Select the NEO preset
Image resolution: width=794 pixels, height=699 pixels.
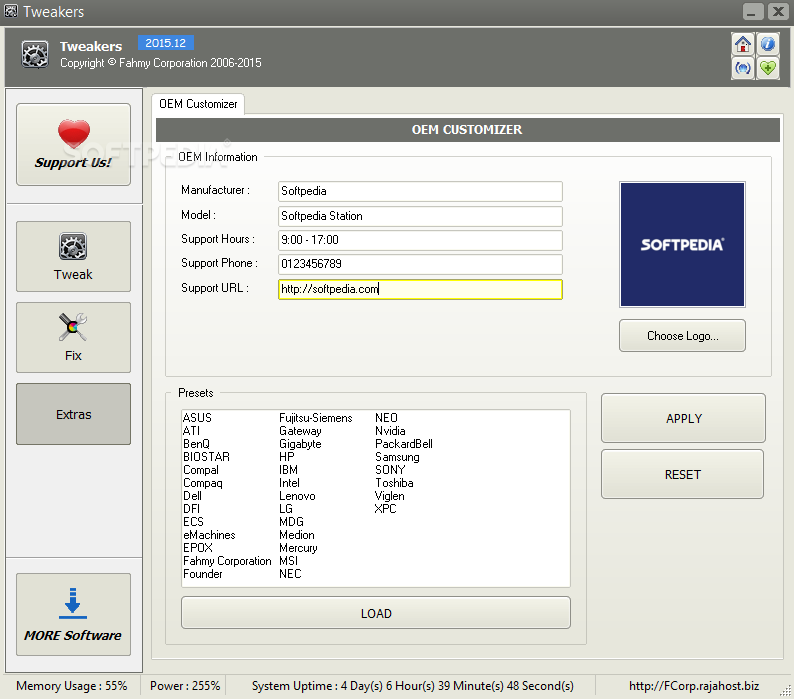(x=386, y=418)
